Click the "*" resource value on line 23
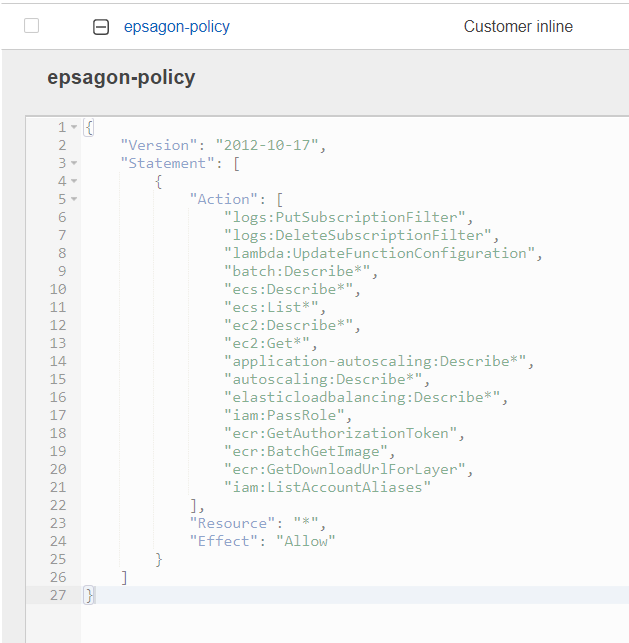The image size is (629, 643). [x=305, y=524]
